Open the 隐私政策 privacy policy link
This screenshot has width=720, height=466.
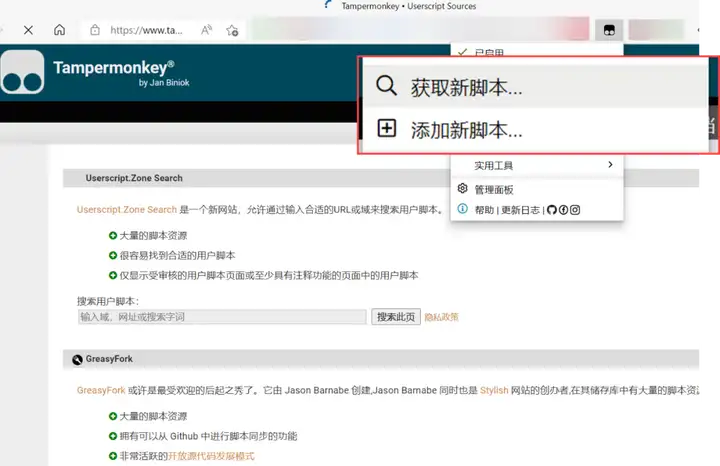(441, 317)
